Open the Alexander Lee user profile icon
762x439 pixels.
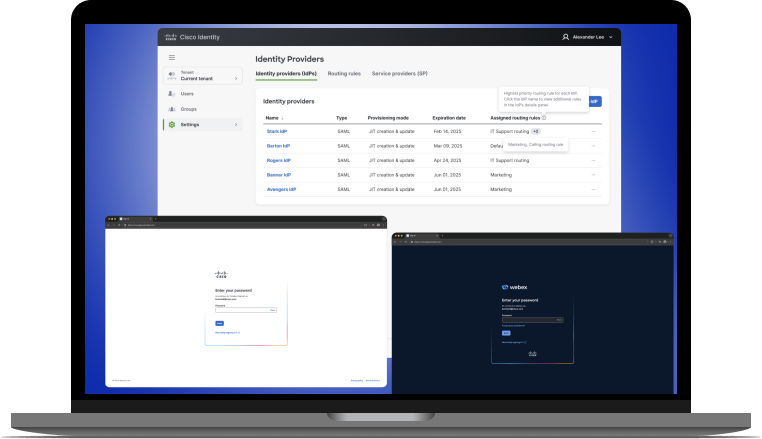(x=565, y=37)
